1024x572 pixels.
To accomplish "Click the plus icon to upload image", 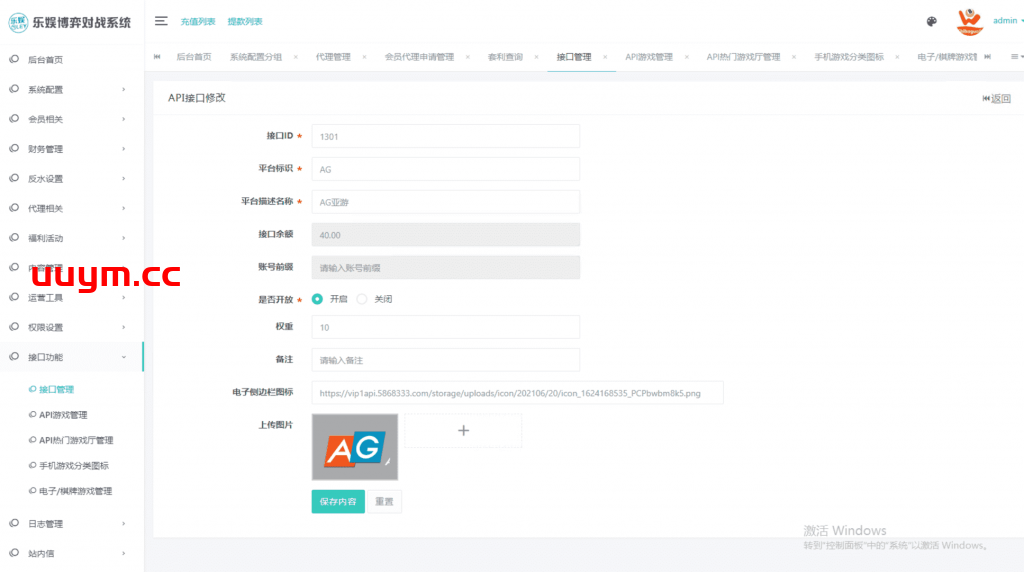I will pos(463,430).
